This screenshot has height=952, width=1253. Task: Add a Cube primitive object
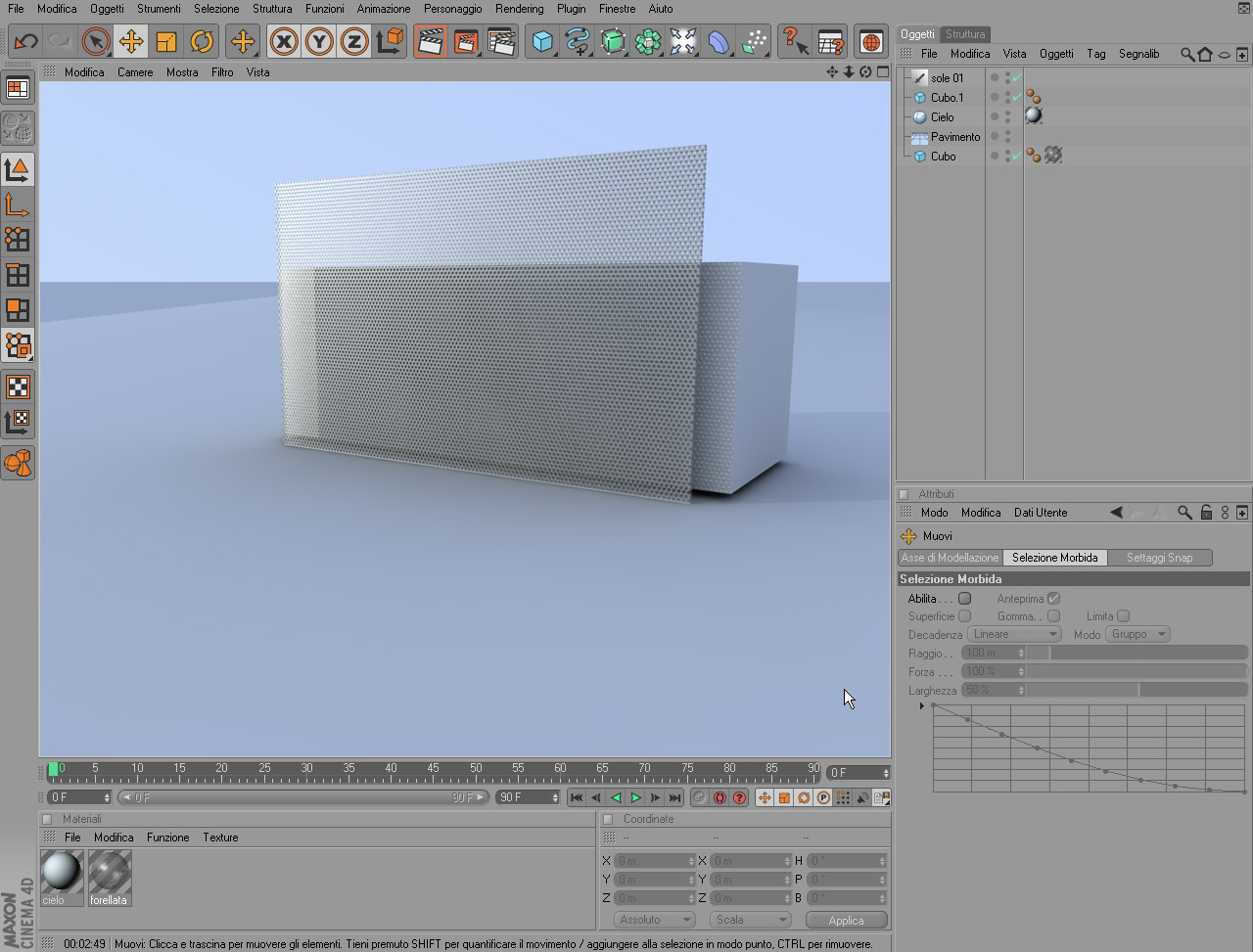(542, 41)
